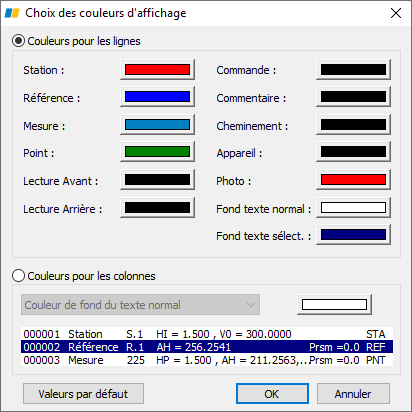
Task: Open the 'Couleur de fond du texte normal' dropdown
Action: (140, 305)
